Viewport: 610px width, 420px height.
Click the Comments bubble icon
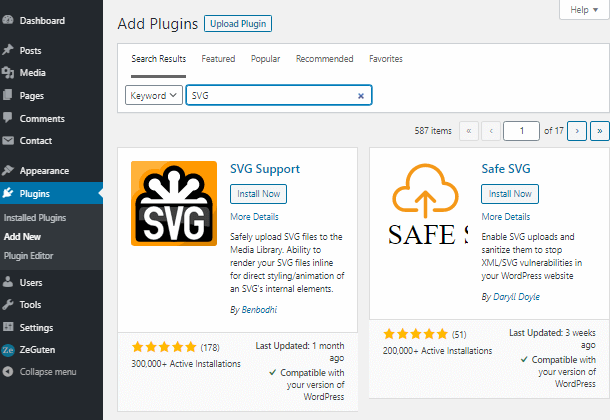coord(7,118)
